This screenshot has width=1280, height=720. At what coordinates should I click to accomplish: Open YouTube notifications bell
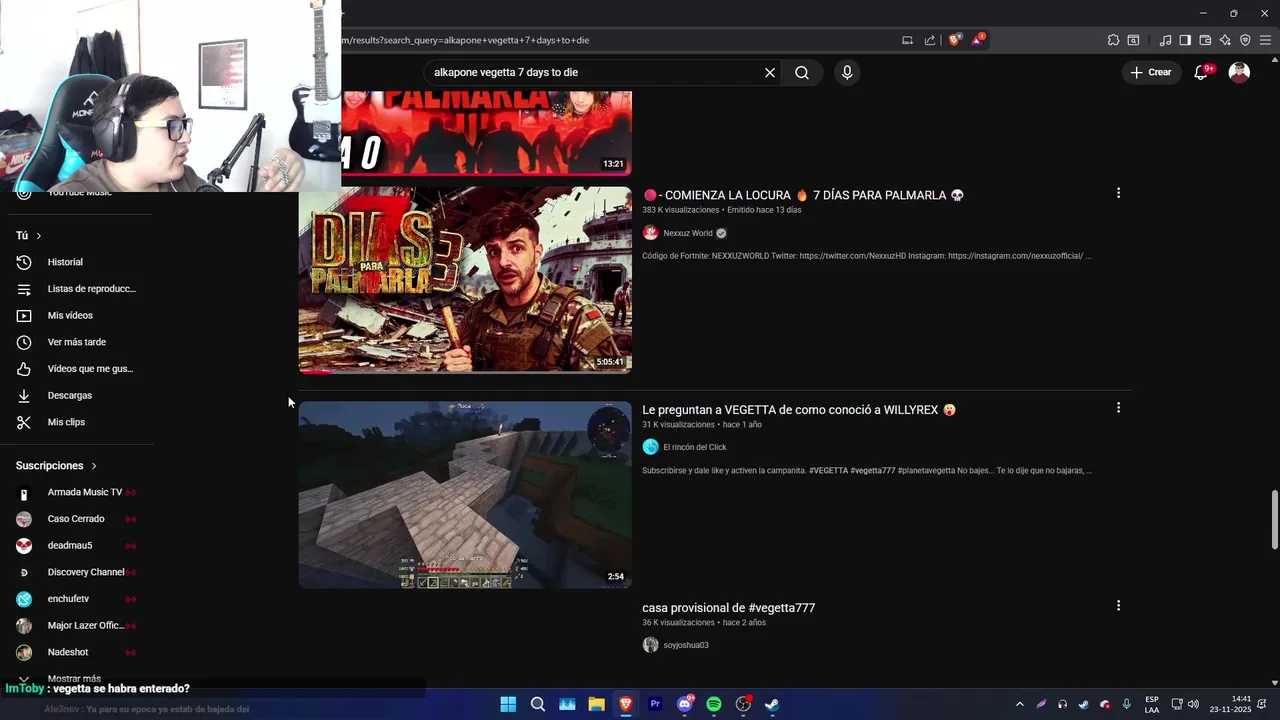[1202, 72]
